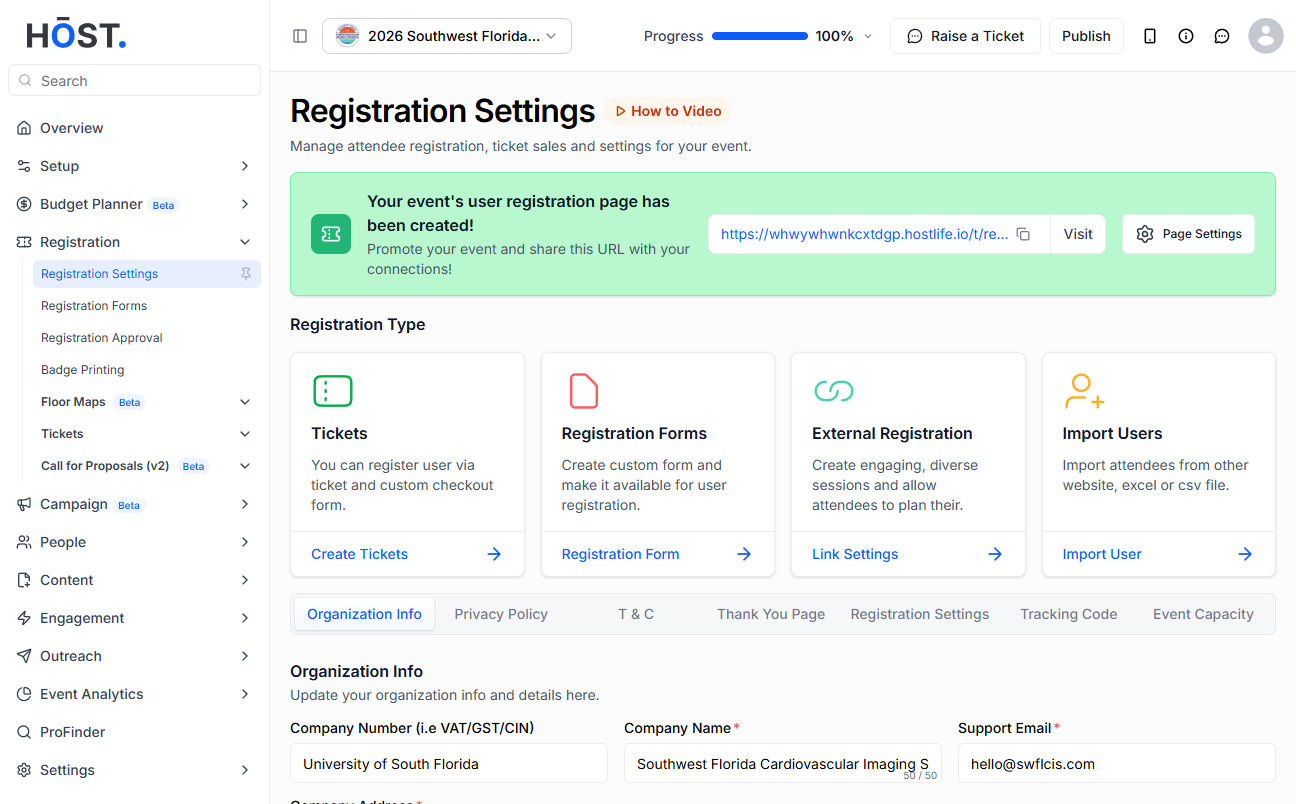Screen dimensions: 1296x804
Task: Click the Import Users person icon
Action: (x=1084, y=391)
